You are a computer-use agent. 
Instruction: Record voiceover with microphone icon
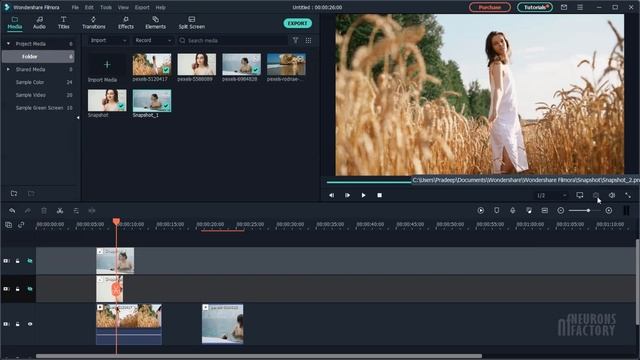pos(513,211)
